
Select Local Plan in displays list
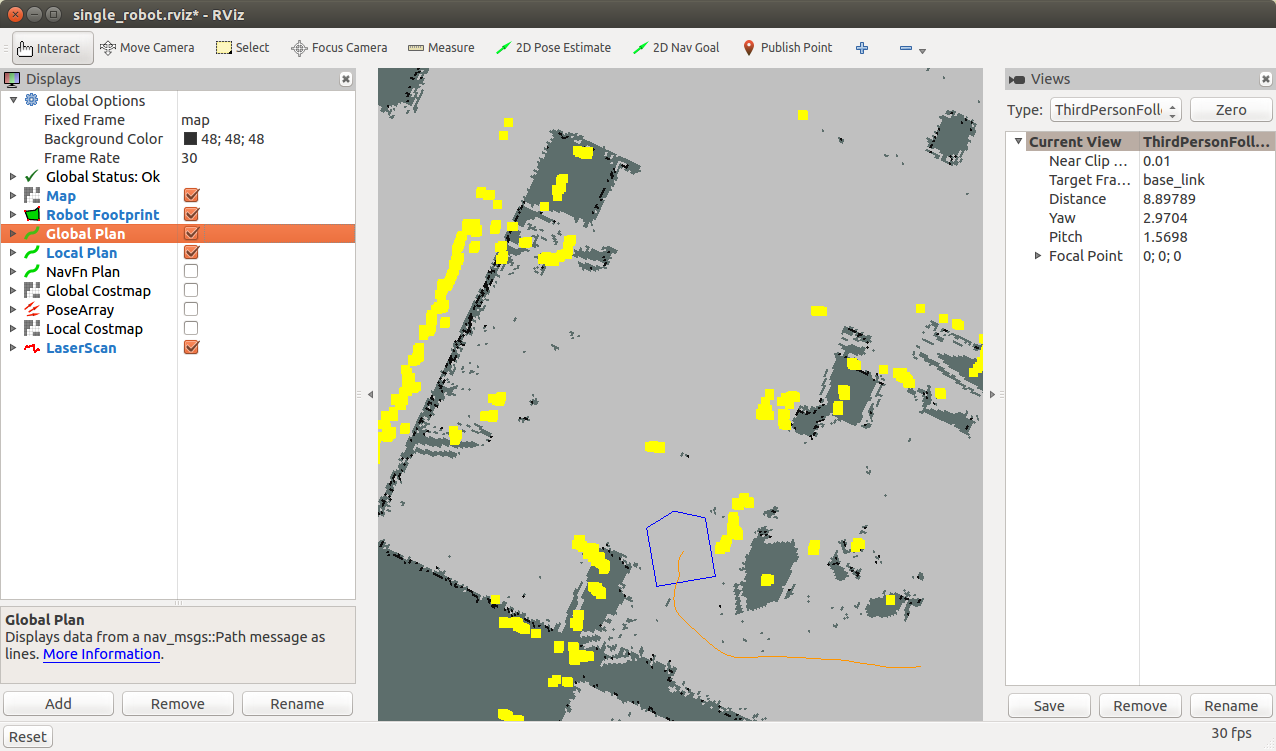81,253
